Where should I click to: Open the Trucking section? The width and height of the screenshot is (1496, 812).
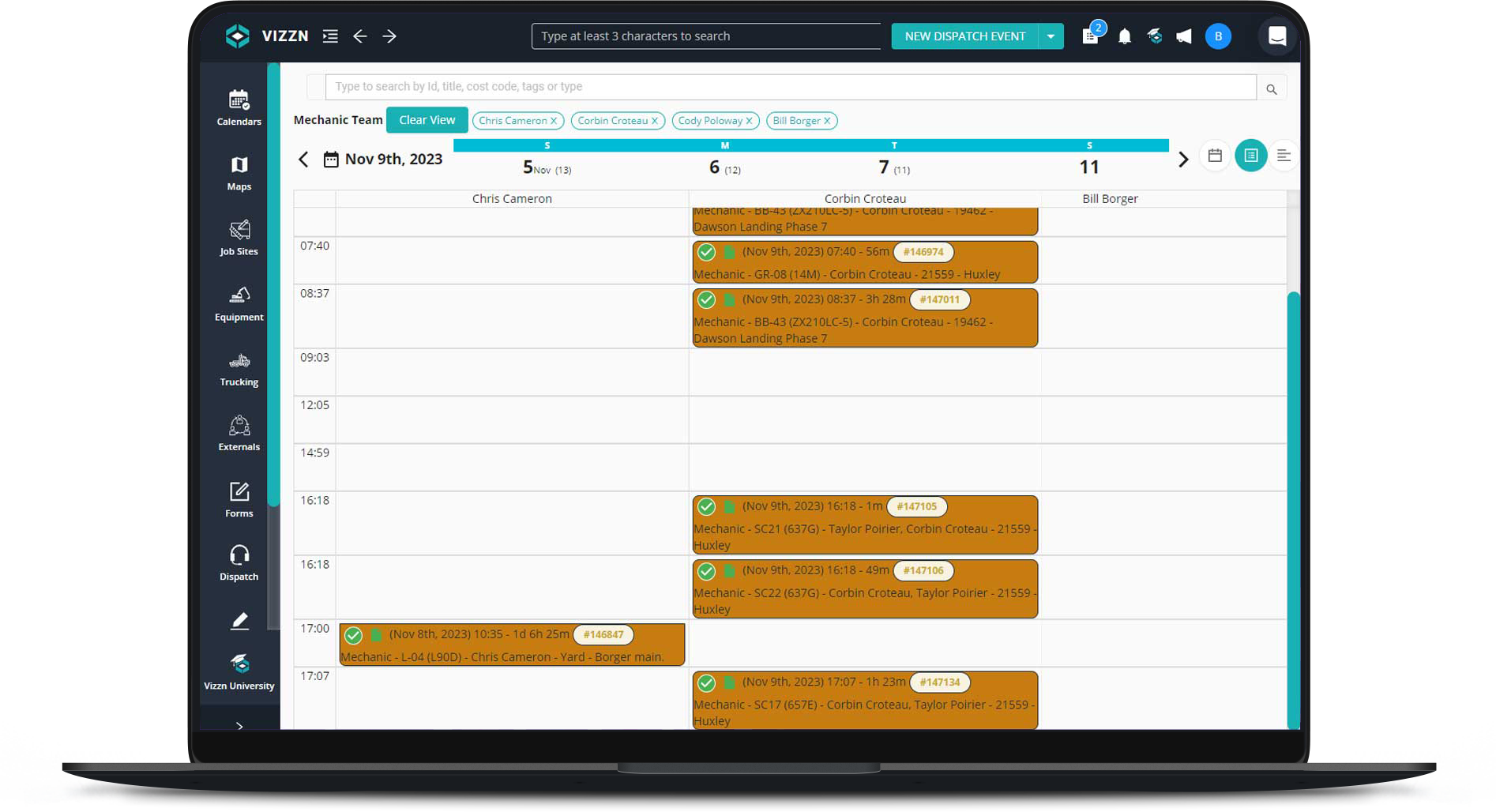tap(239, 369)
